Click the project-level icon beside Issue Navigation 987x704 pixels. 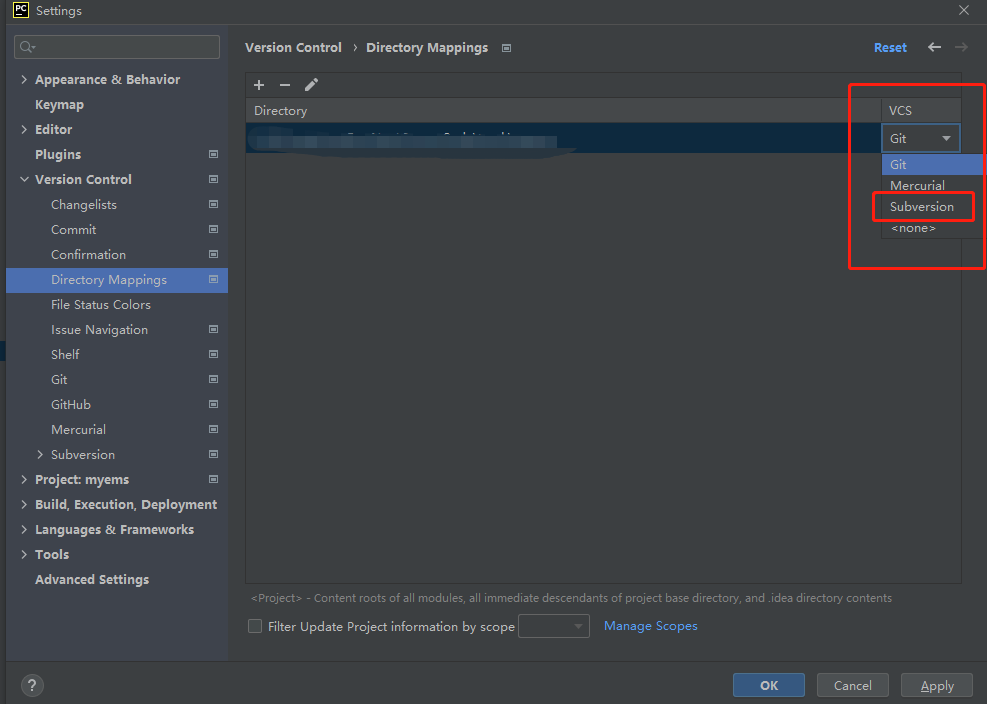pos(213,329)
